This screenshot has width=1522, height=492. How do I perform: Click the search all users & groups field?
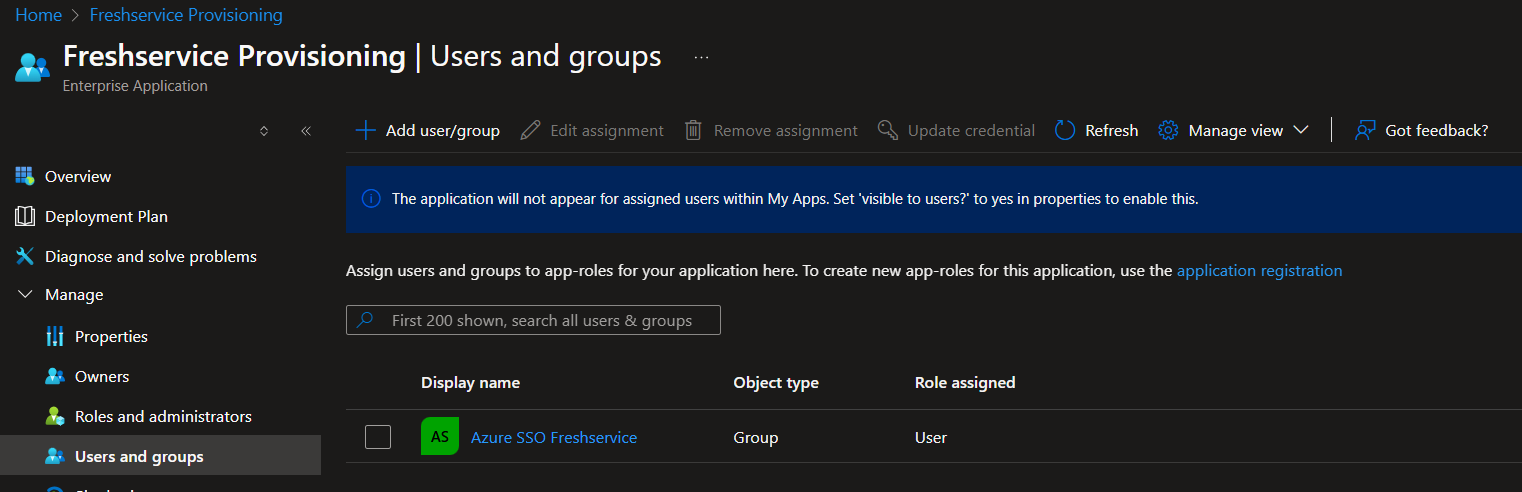click(533, 320)
